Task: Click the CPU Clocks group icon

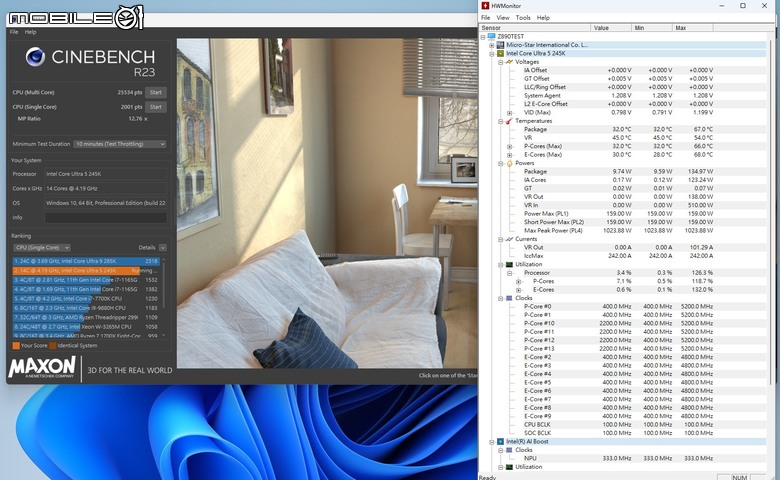Action: (x=509, y=298)
